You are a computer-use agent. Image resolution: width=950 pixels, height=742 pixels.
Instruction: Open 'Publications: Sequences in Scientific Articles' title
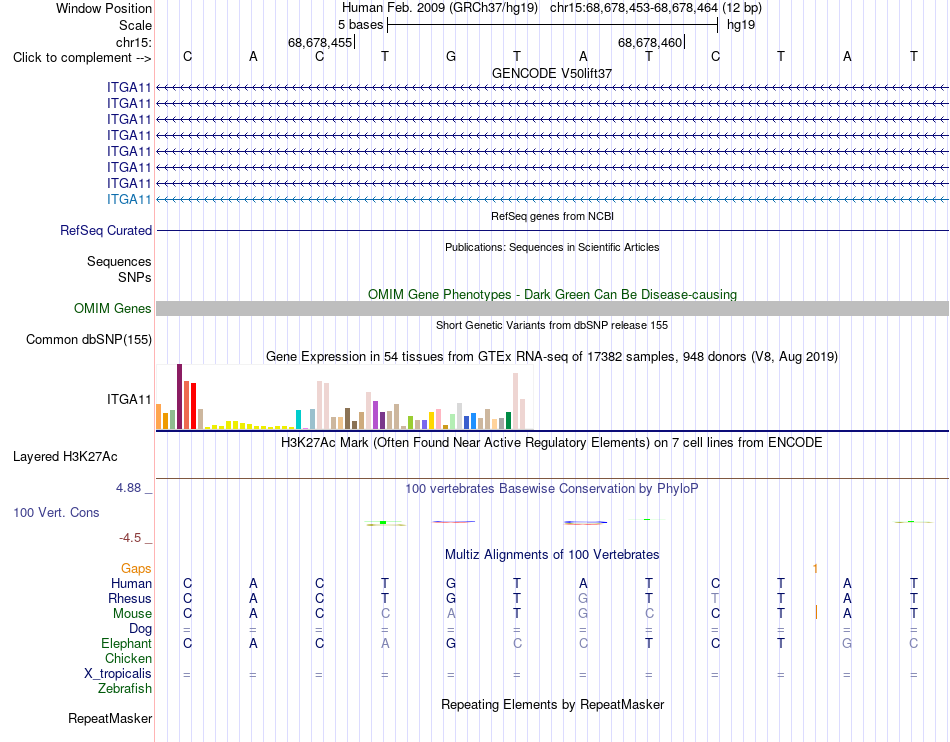tap(552, 247)
